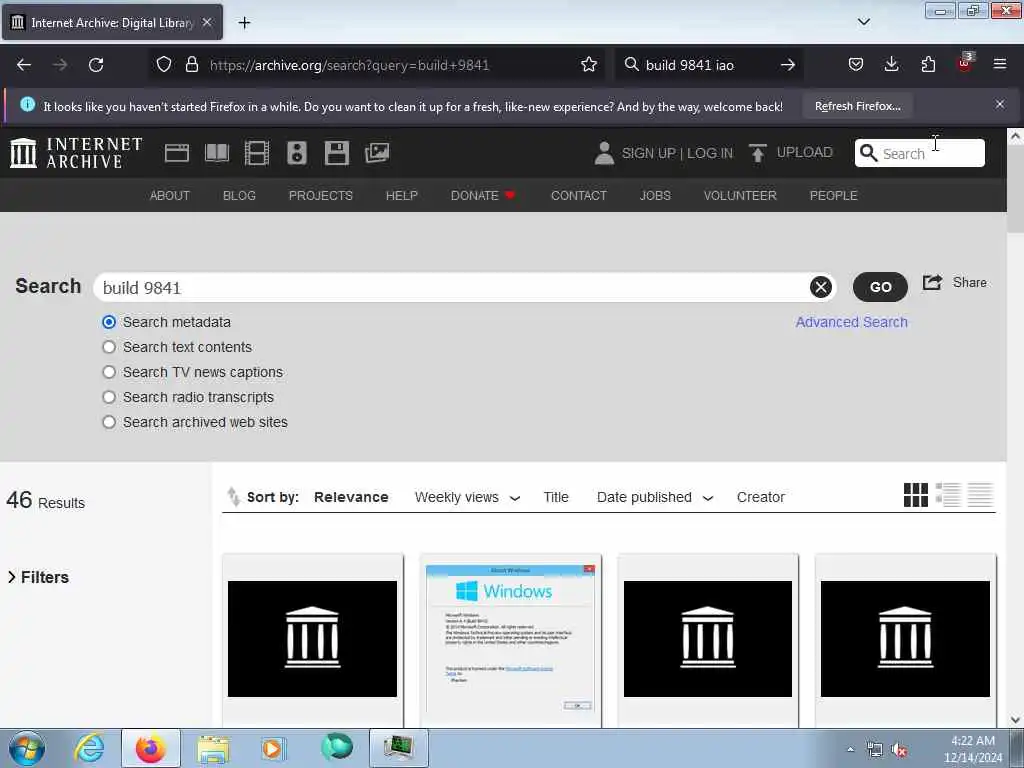Switch to compact list view
Viewport: 1024px width, 768px height.
[x=980, y=495]
